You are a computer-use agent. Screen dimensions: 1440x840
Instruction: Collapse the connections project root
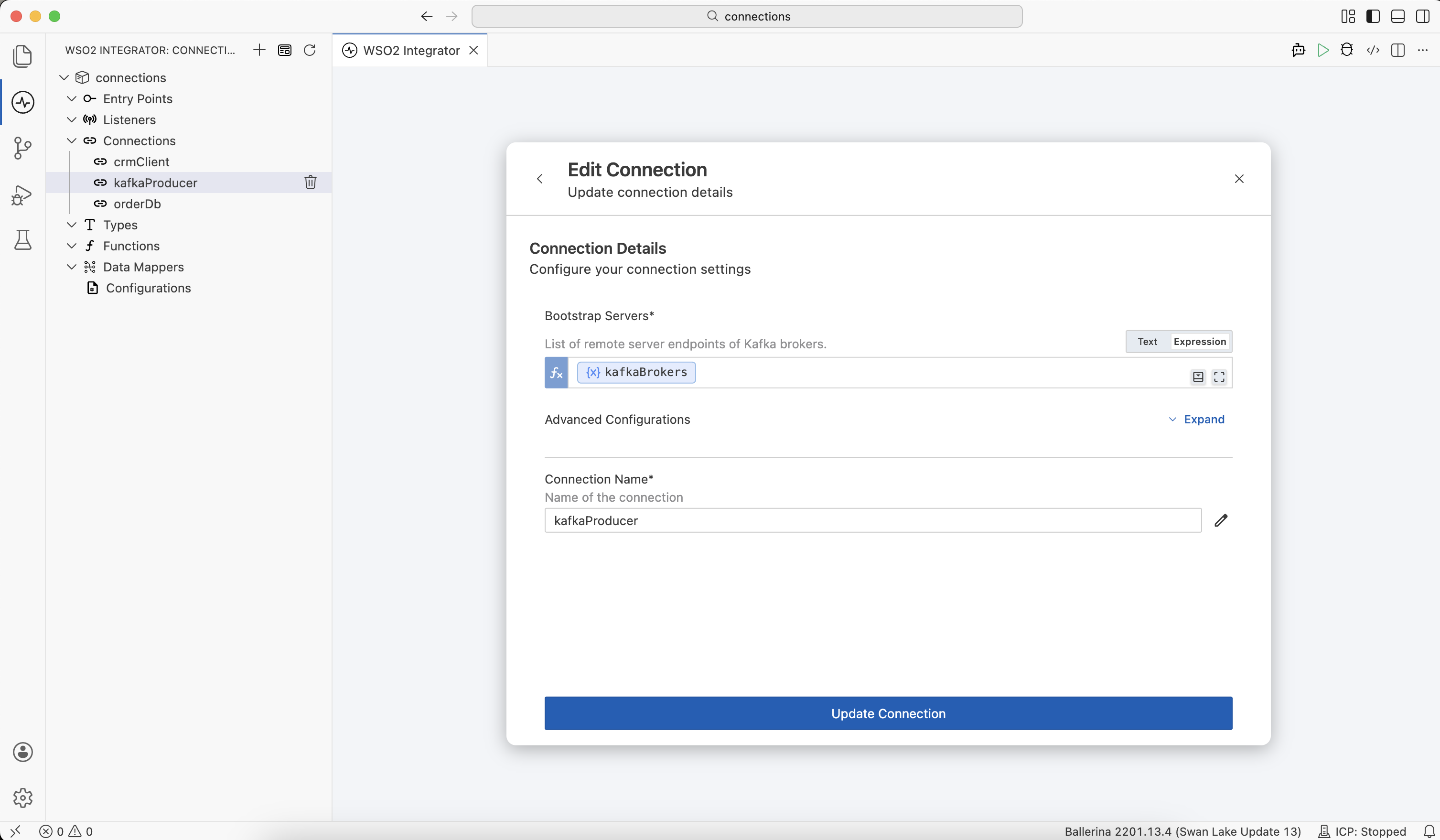click(x=64, y=77)
